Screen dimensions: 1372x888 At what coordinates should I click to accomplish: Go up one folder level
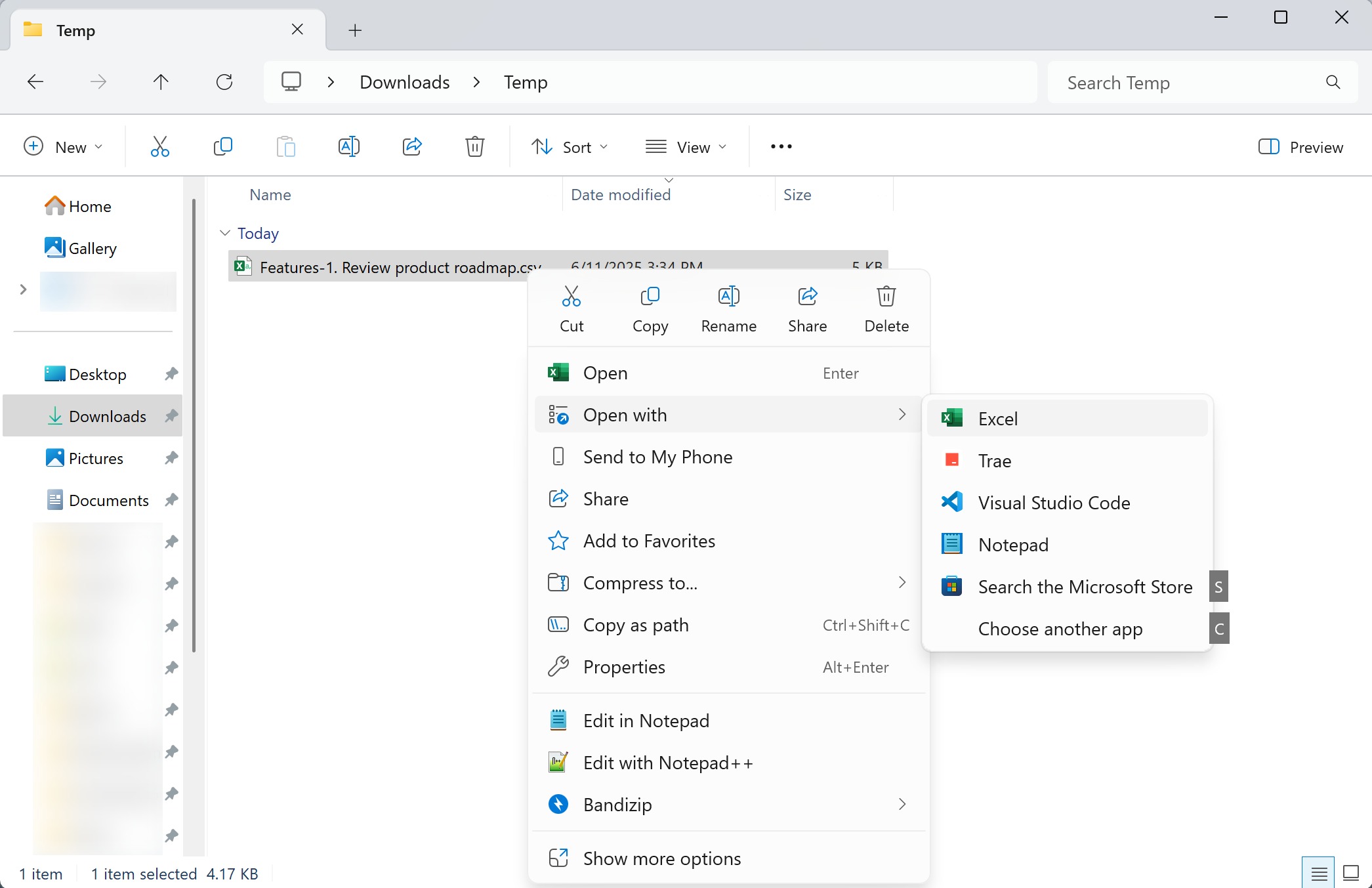point(161,82)
